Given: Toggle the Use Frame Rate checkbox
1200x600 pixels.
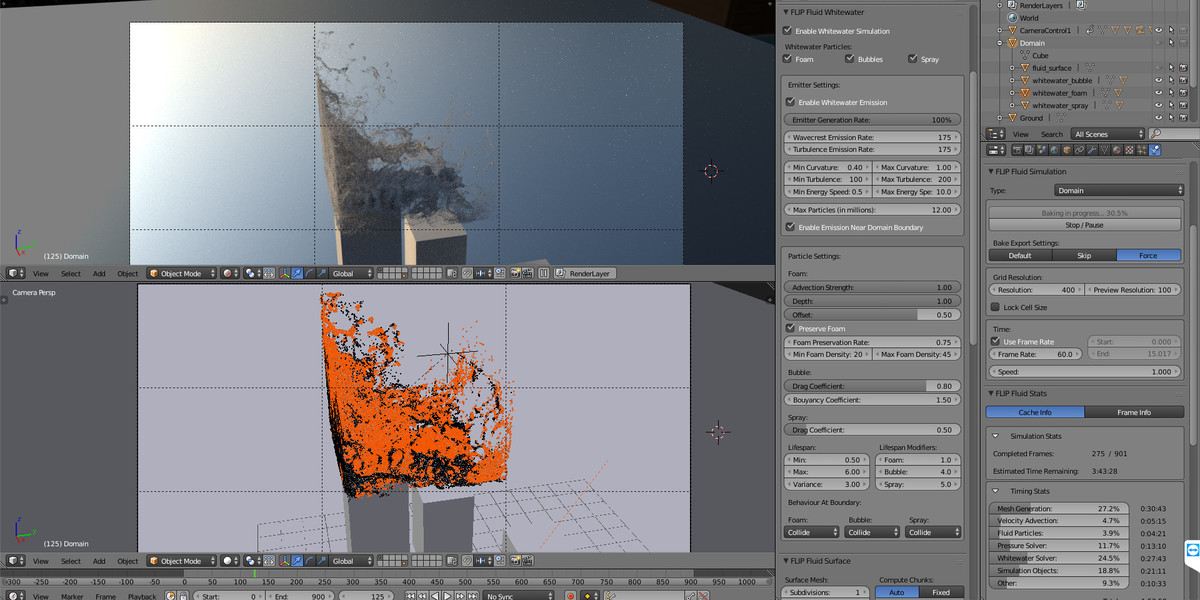Looking at the screenshot, I should point(993,340).
